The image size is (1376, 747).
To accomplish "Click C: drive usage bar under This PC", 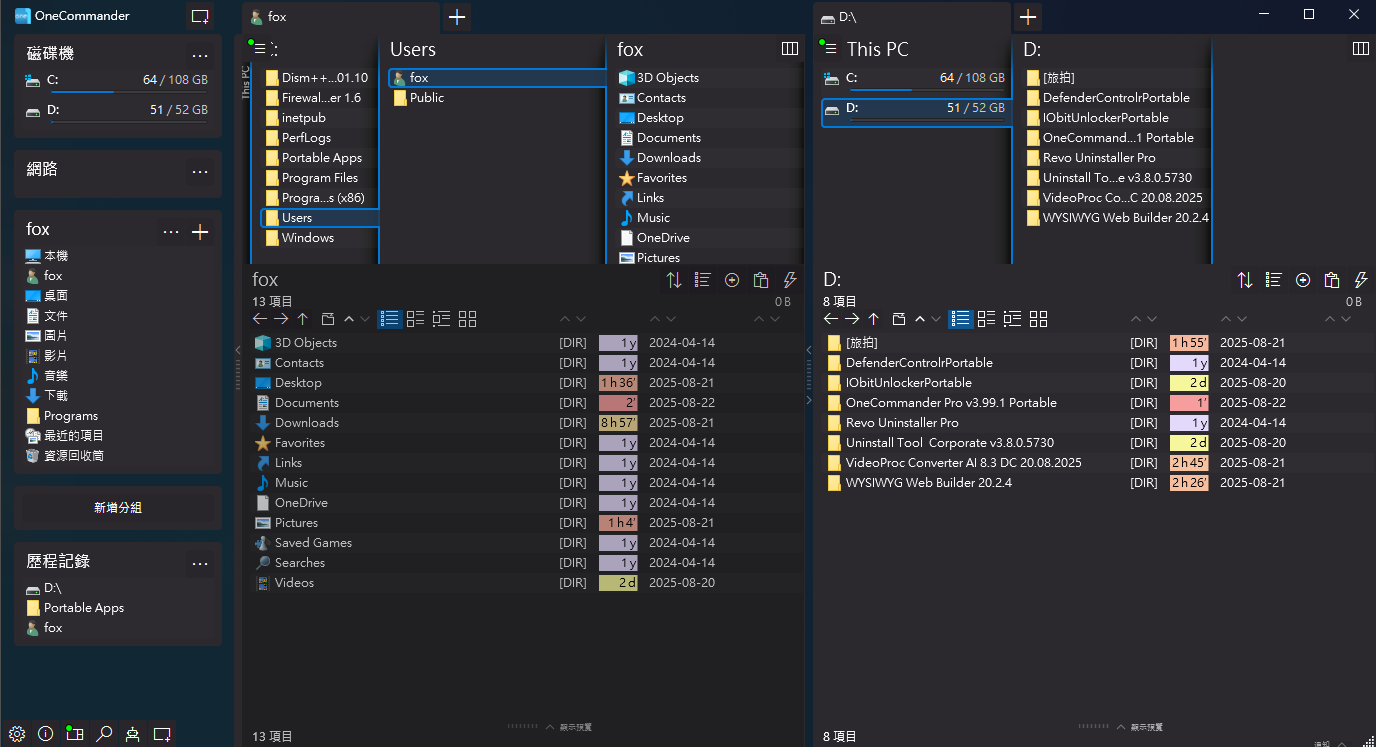I will (927, 90).
